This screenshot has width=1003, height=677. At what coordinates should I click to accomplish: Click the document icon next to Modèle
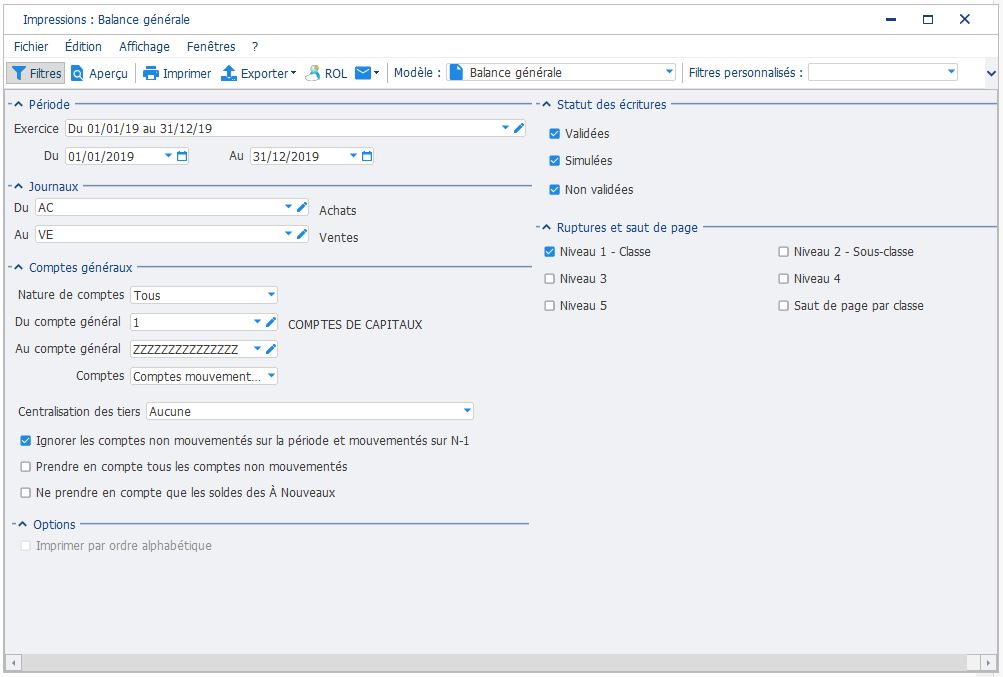point(456,72)
